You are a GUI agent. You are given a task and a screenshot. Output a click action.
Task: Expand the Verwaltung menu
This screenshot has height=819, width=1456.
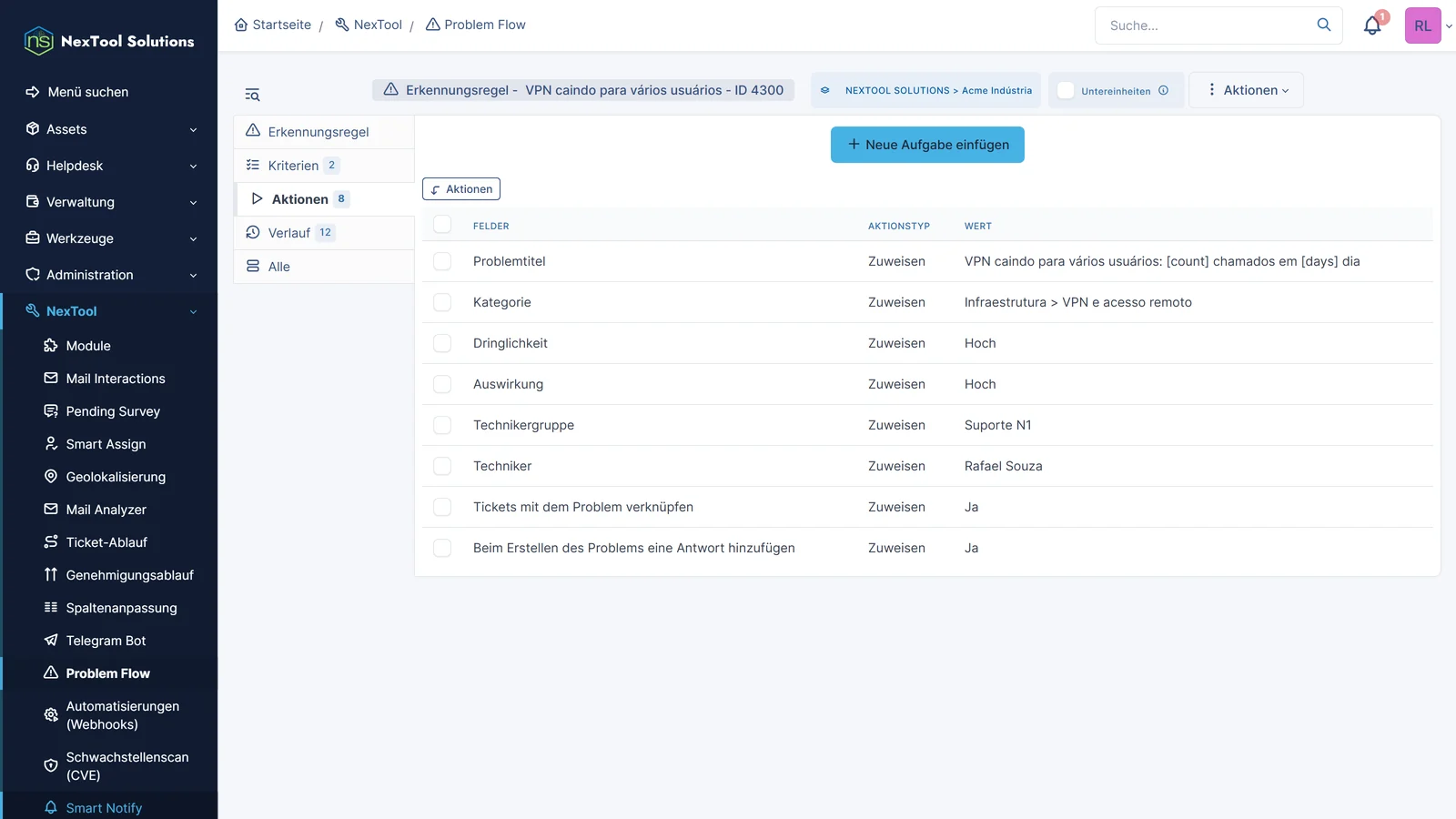[109, 202]
